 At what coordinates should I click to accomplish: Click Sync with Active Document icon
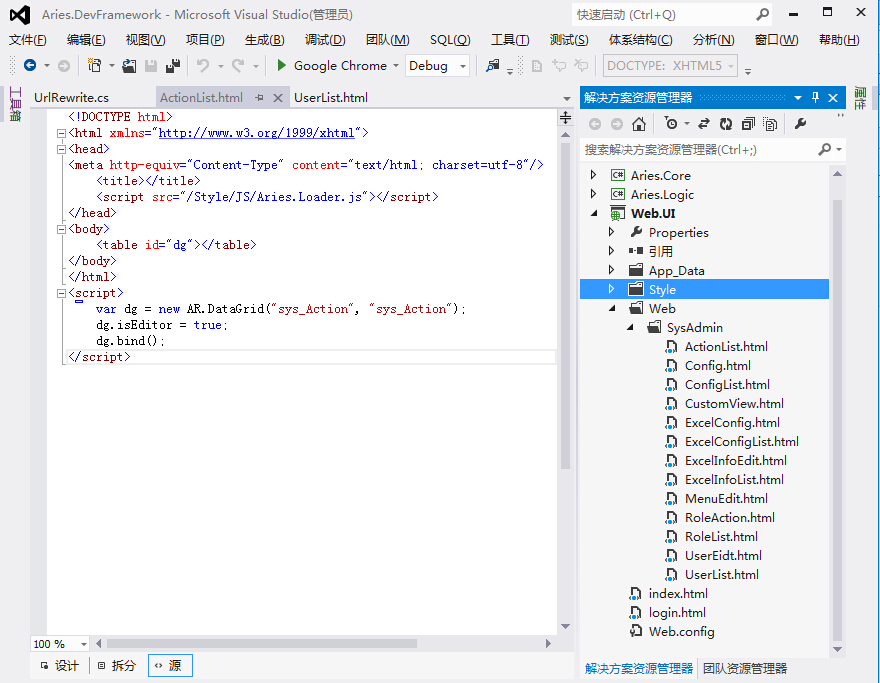pyautogui.click(x=704, y=124)
